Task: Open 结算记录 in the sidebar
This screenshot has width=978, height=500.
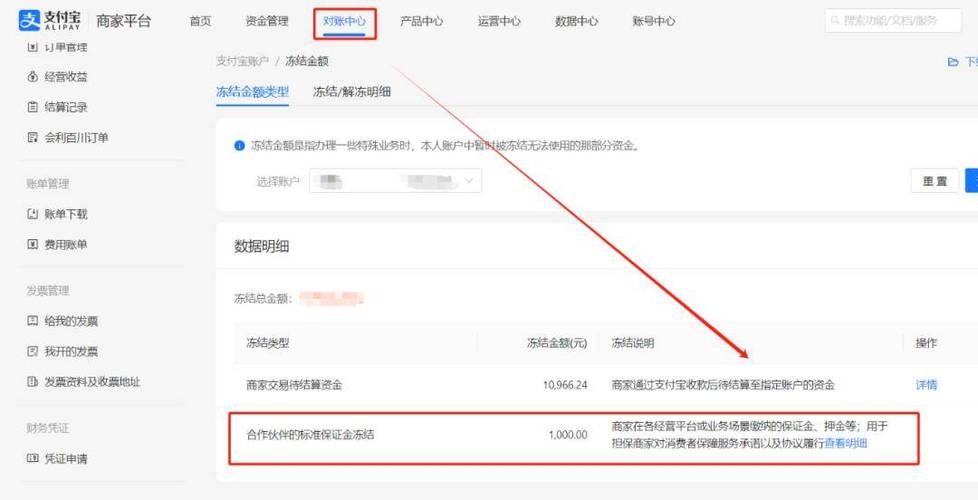Action: tap(66, 107)
